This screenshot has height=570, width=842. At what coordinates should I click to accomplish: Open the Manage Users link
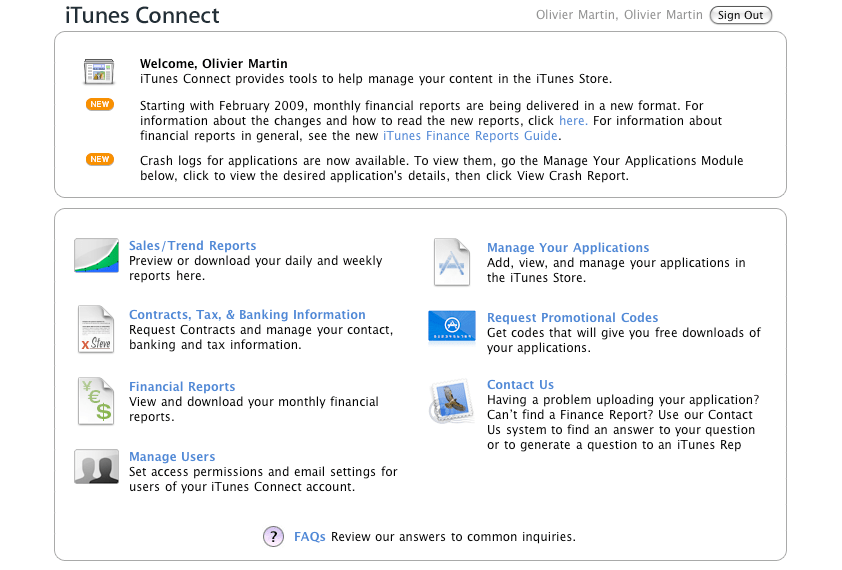click(172, 457)
